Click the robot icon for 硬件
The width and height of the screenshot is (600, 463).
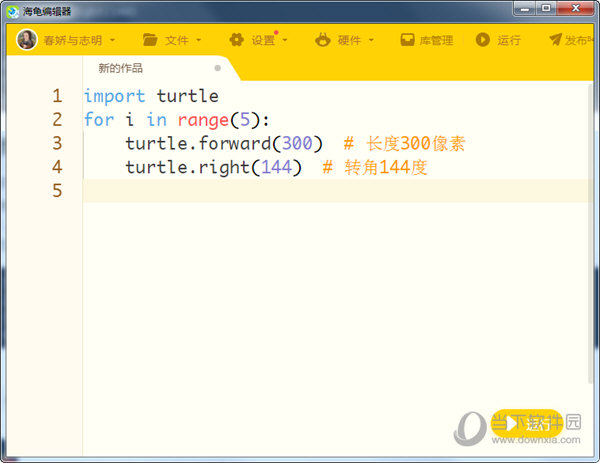322,40
